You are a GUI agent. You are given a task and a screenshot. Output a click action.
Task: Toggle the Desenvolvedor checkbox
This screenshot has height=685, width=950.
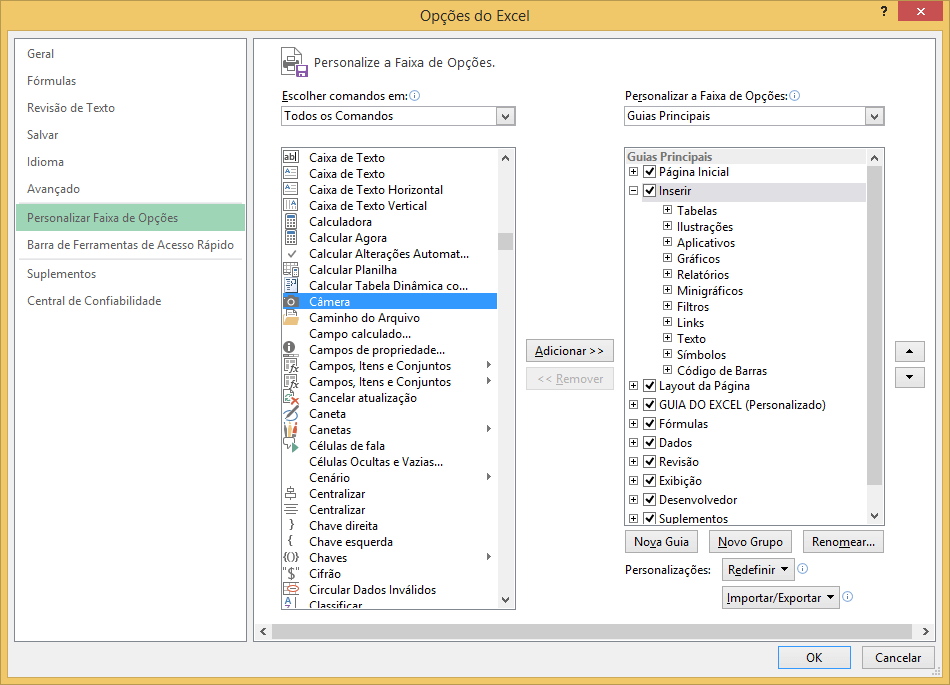tap(650, 500)
